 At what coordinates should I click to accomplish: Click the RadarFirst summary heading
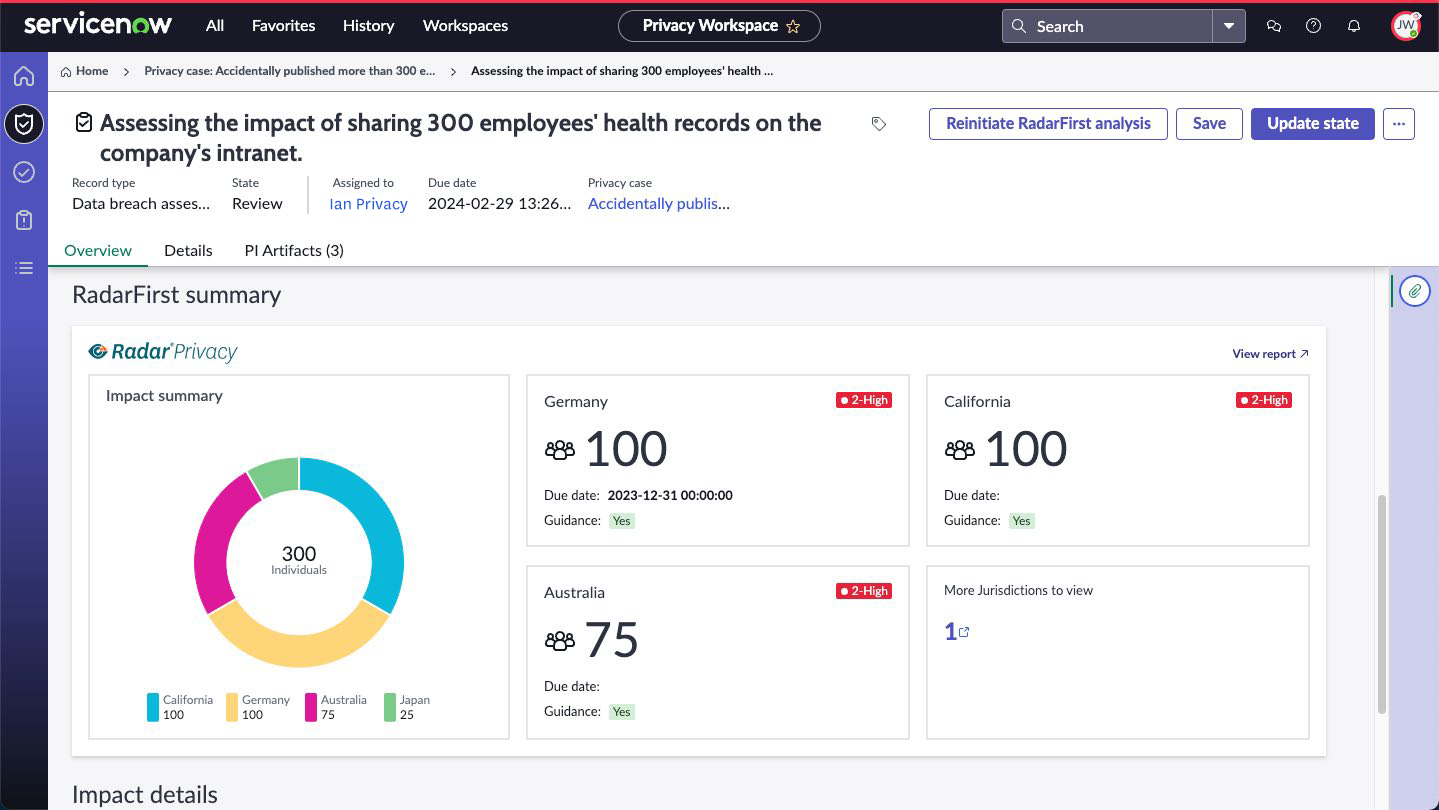pyautogui.click(x=176, y=295)
